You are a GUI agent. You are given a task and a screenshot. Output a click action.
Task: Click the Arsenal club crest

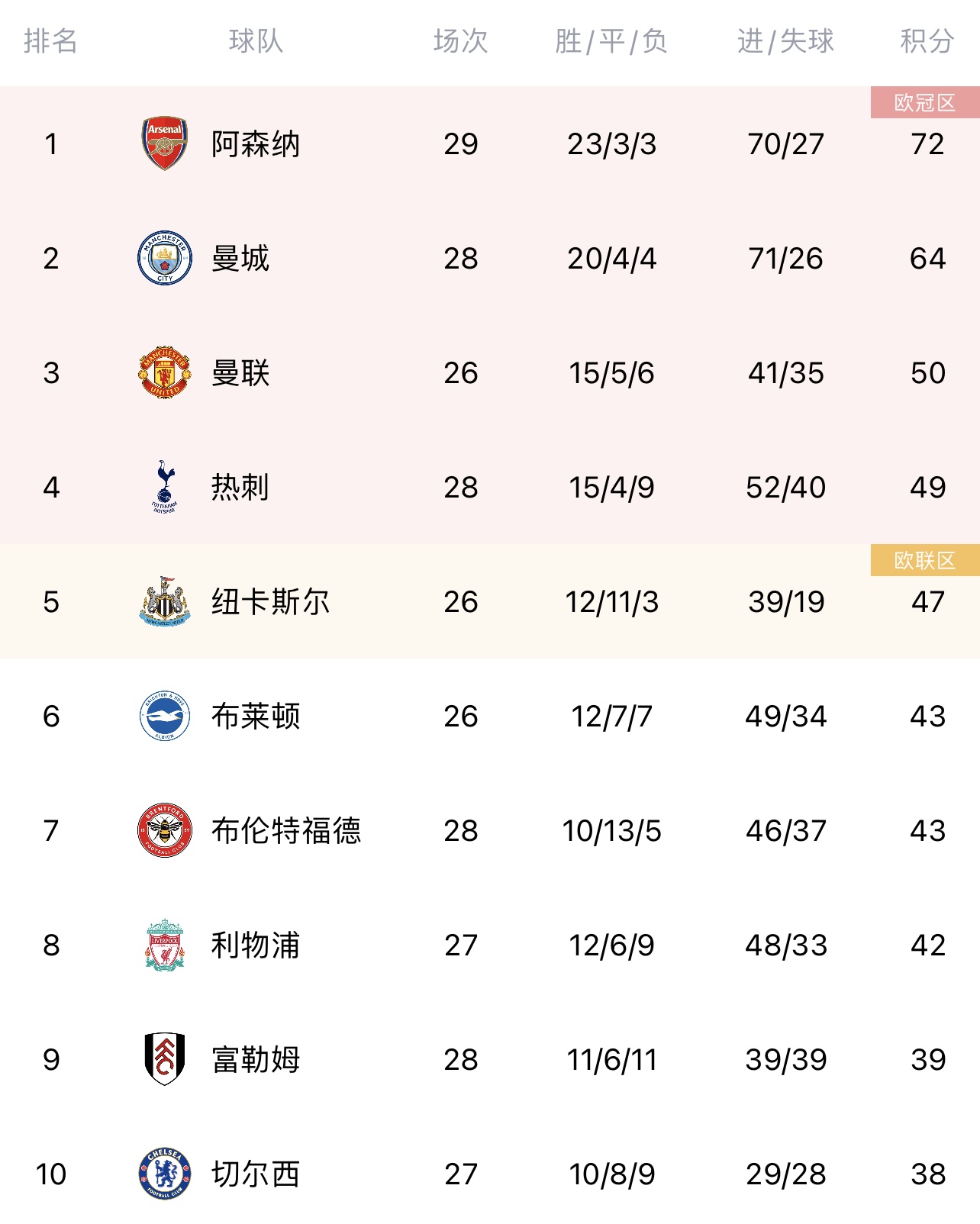165,143
